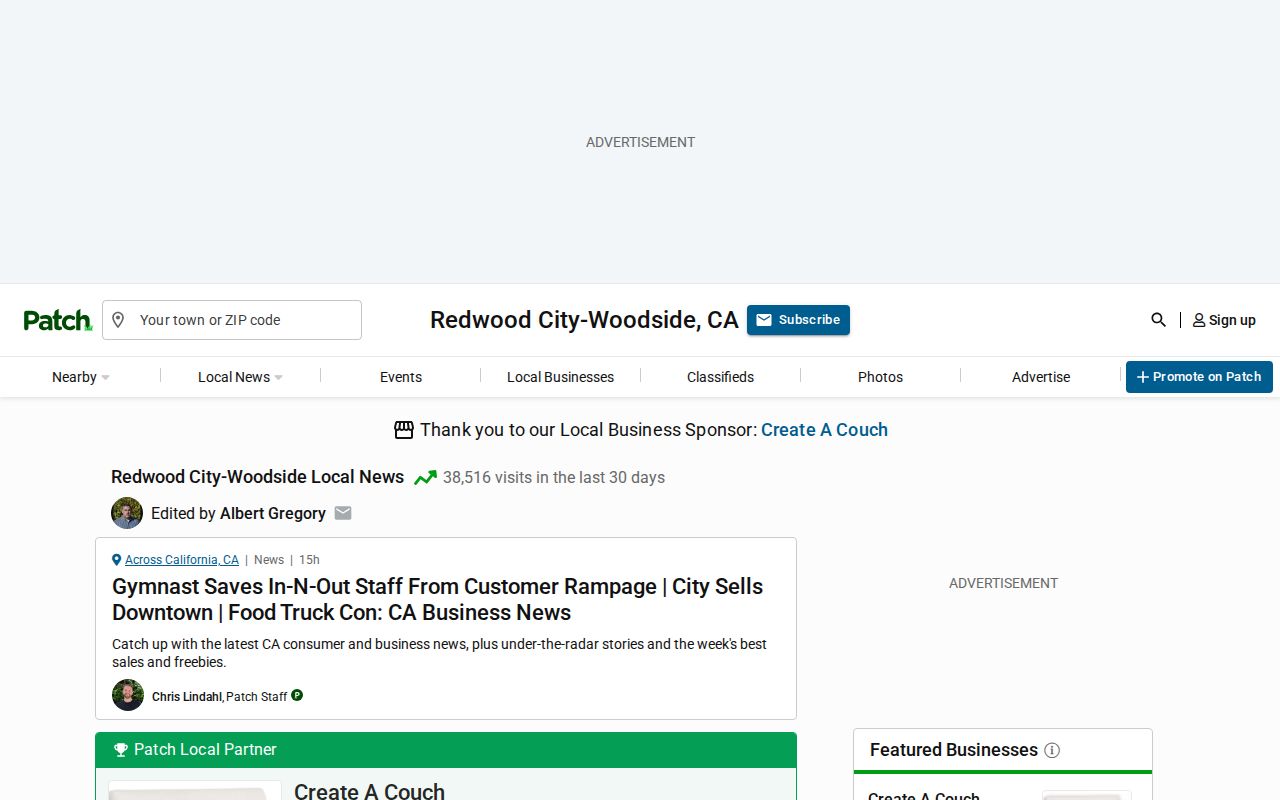Viewport: 1280px width, 800px height.
Task: Open Local Businesses menu item
Action: [x=560, y=377]
